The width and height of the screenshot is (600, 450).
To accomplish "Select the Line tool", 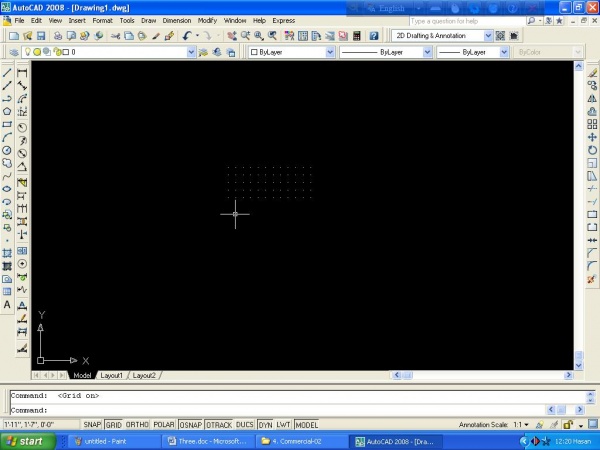I will point(7,72).
